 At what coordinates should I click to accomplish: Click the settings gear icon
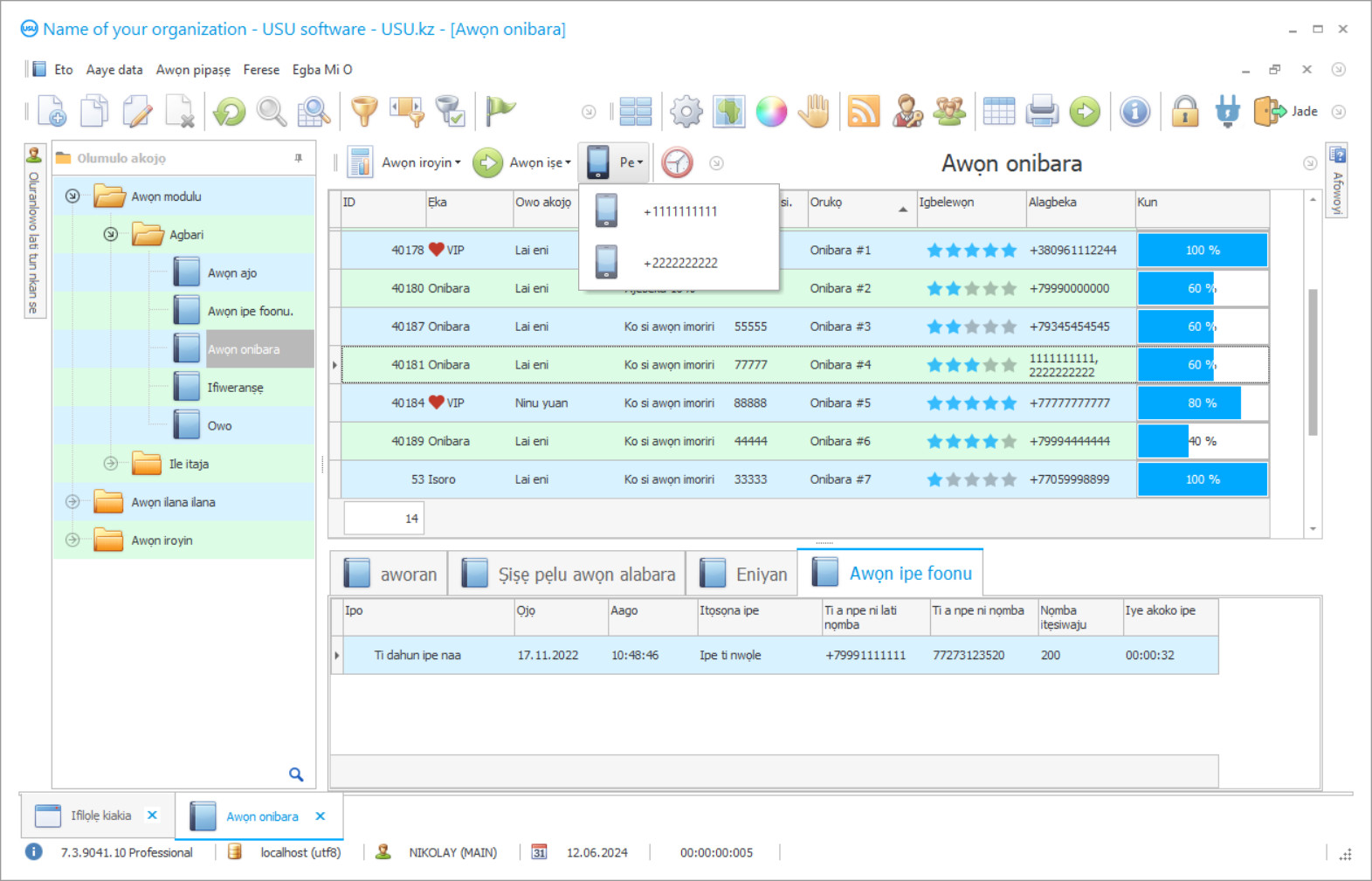tap(686, 111)
